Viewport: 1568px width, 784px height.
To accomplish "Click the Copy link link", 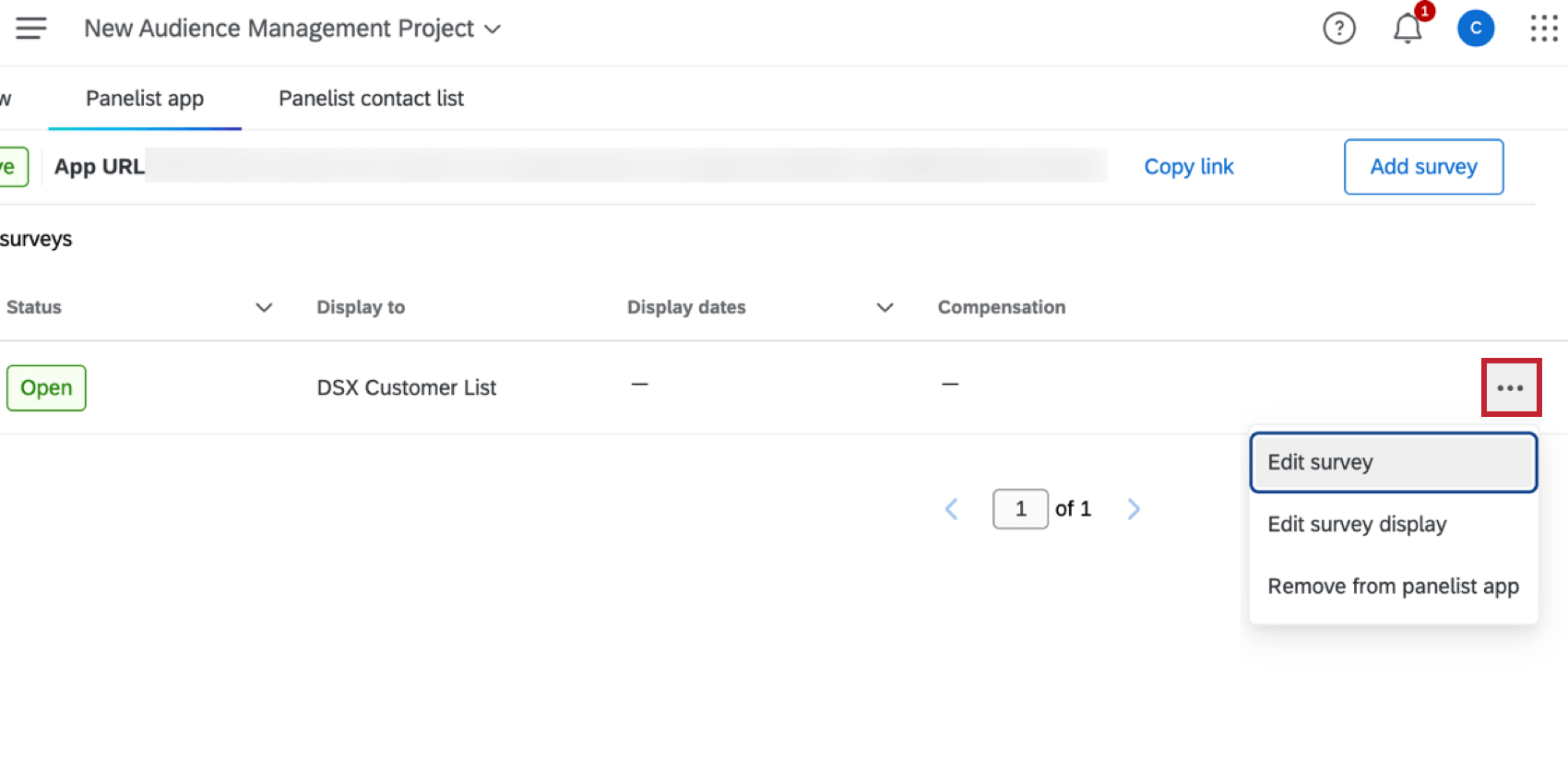I will [1188, 167].
